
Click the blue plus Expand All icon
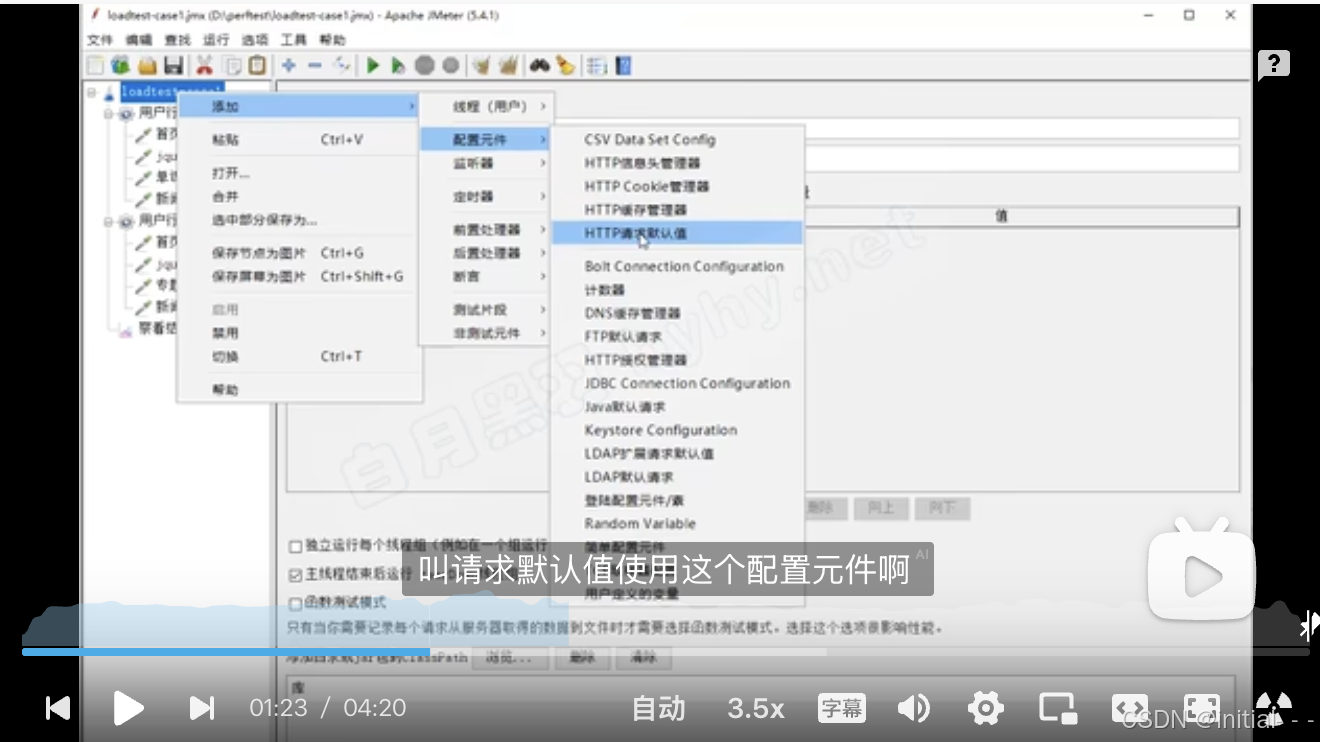[x=289, y=66]
